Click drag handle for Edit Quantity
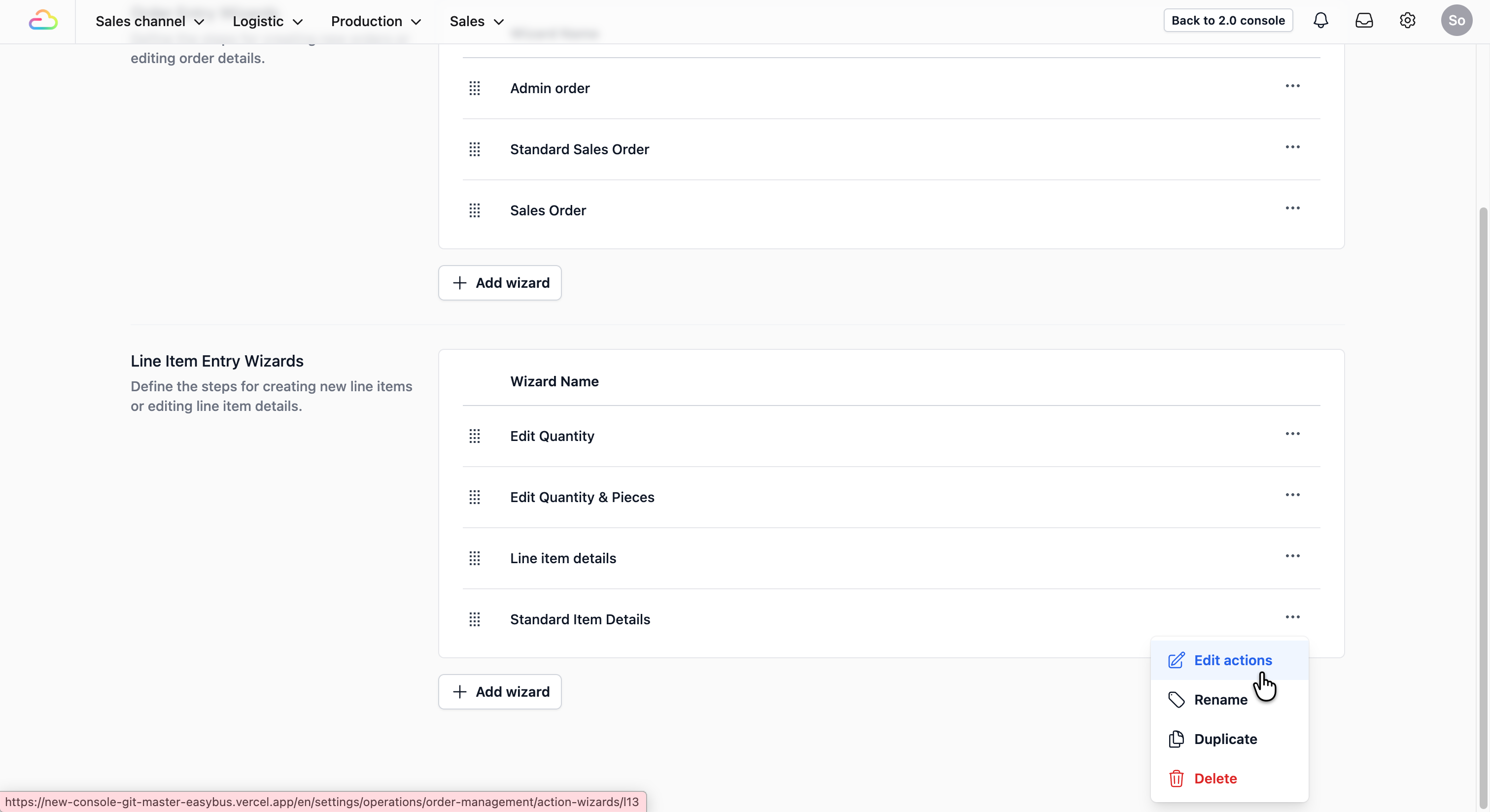Screen dimensions: 1490x812 coord(474,436)
